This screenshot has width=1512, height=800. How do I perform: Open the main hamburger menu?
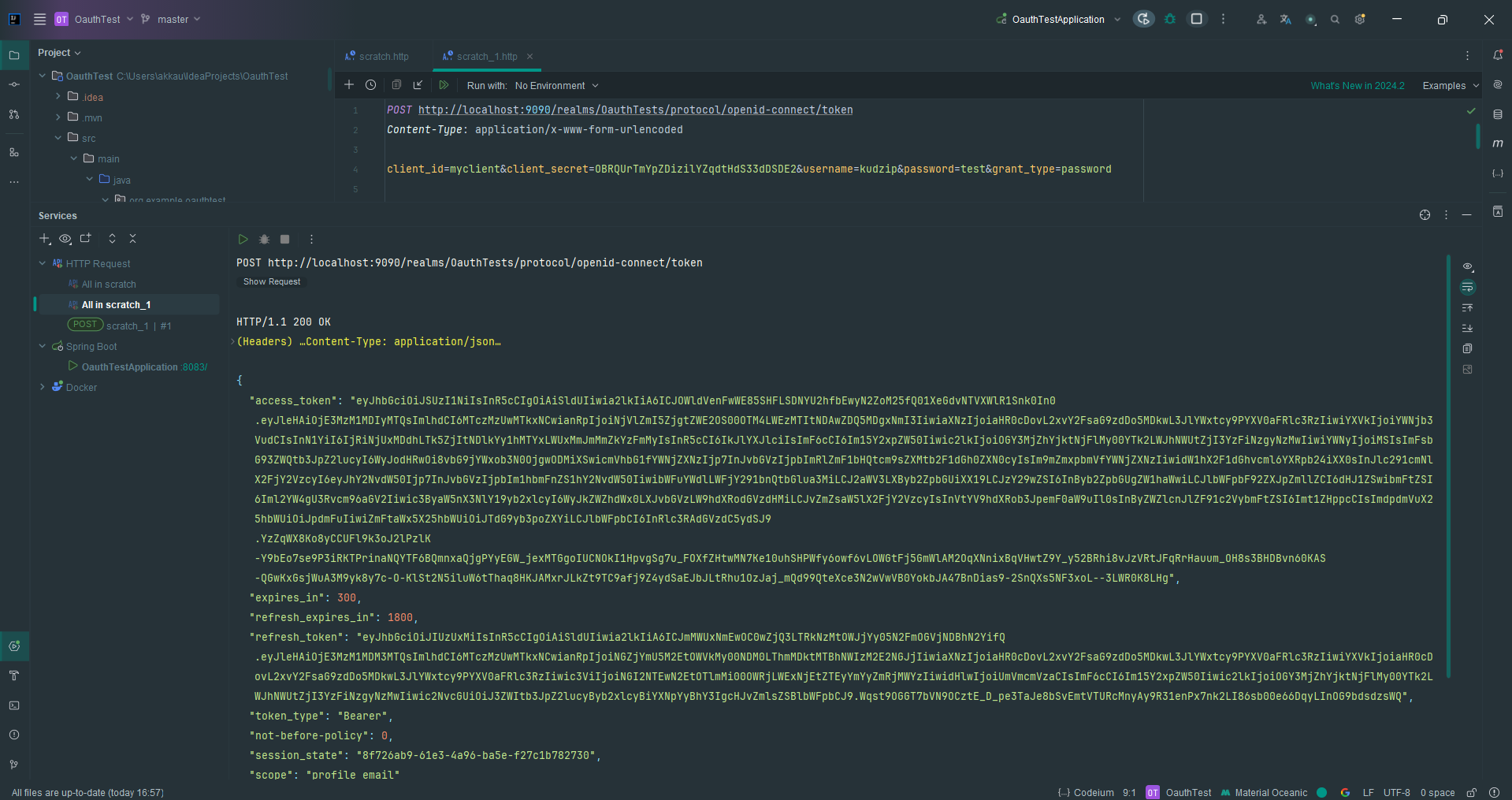pyautogui.click(x=39, y=19)
